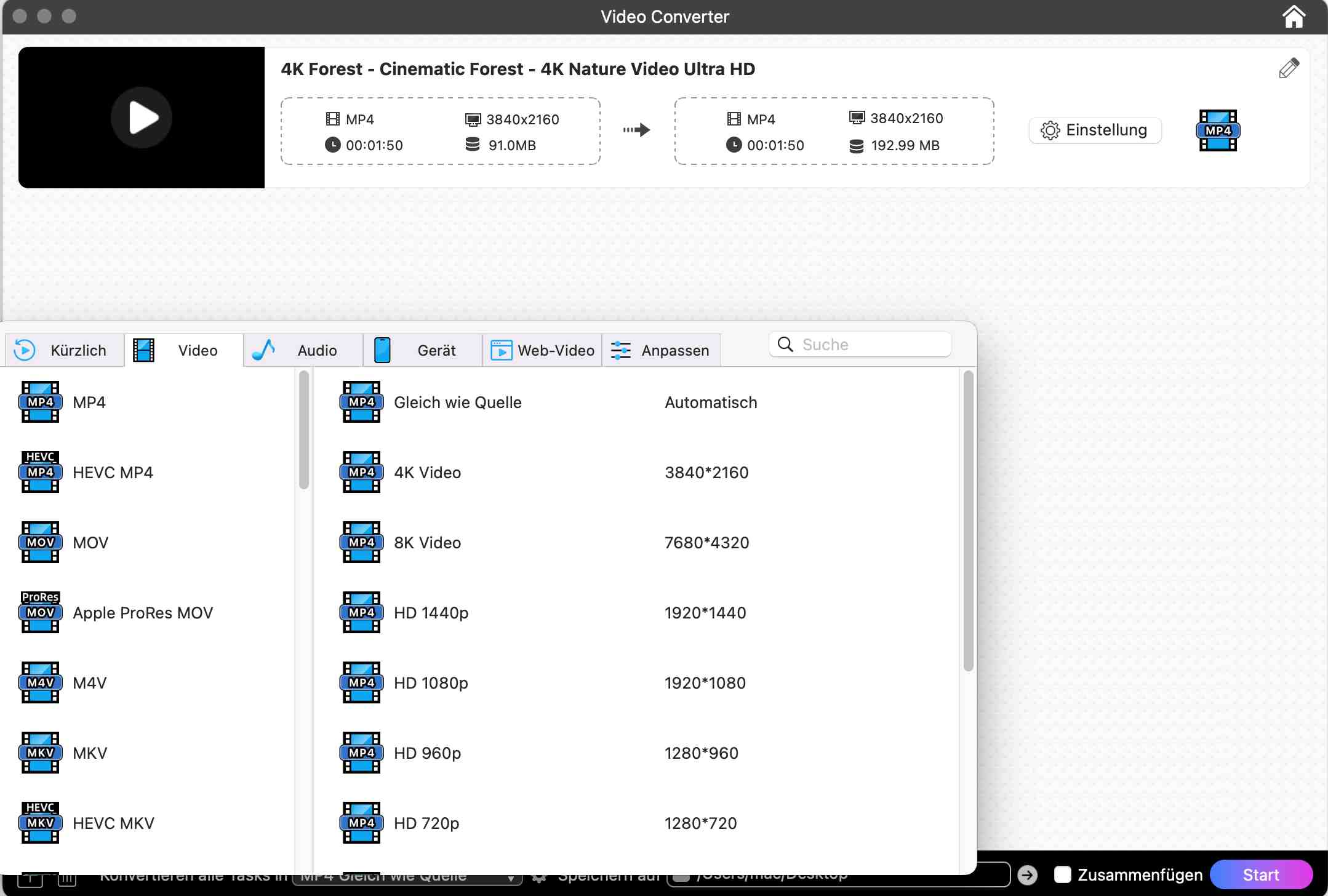1328x896 pixels.
Task: Select the HEVC MP4 format icon
Action: (x=41, y=472)
